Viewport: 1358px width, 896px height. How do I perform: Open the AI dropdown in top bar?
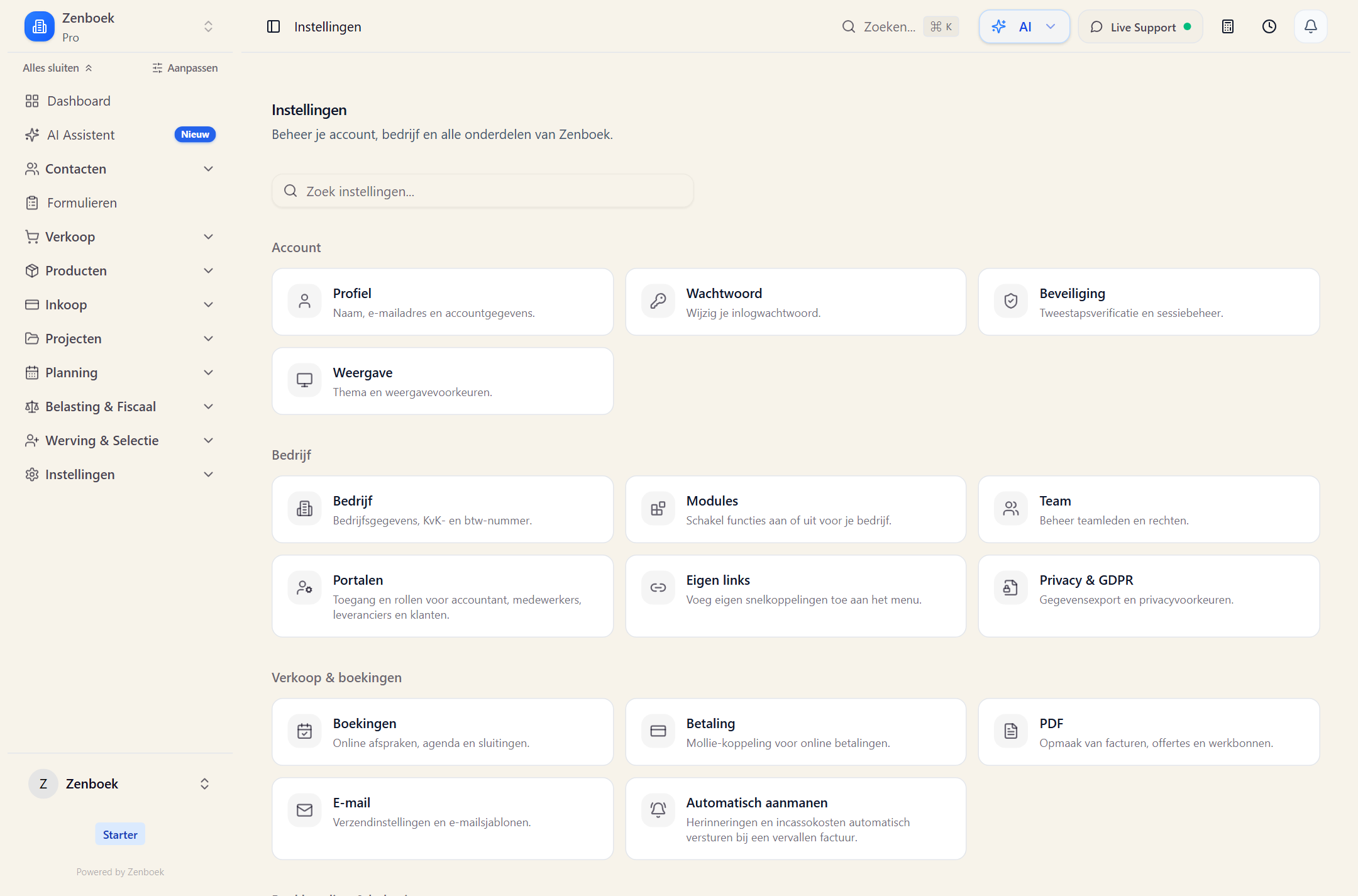tap(1024, 26)
